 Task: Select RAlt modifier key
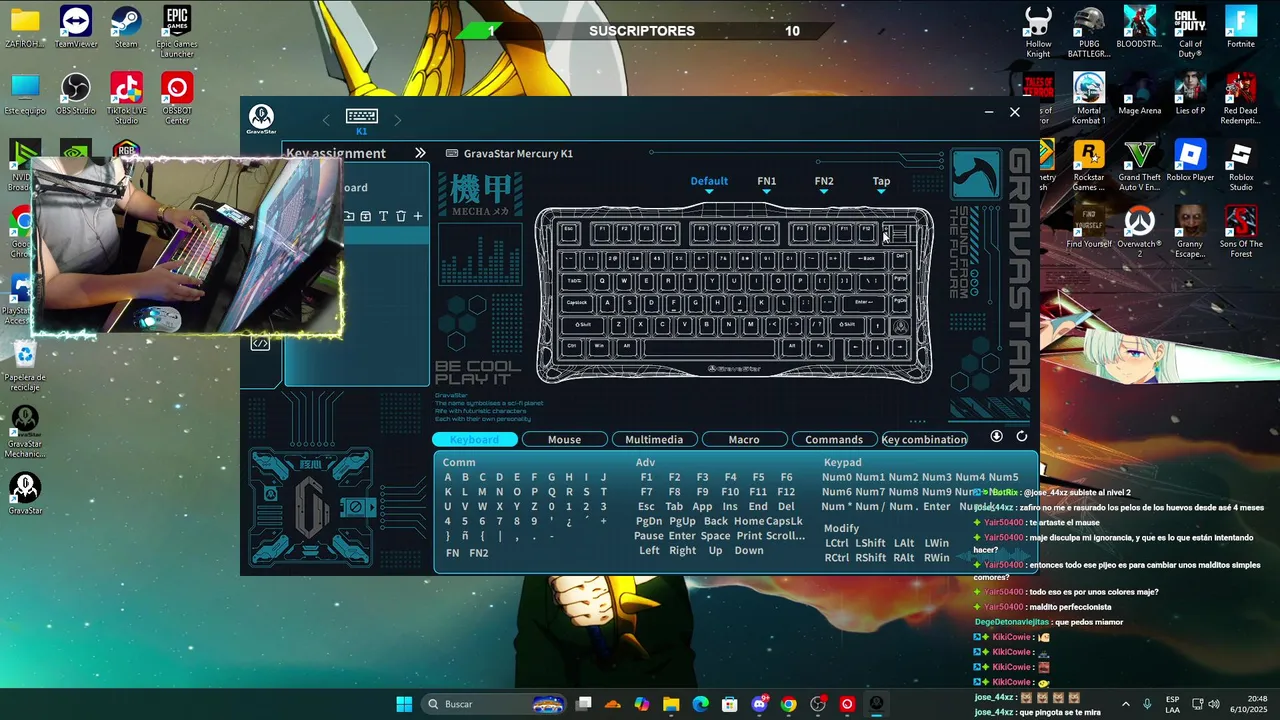(x=904, y=558)
